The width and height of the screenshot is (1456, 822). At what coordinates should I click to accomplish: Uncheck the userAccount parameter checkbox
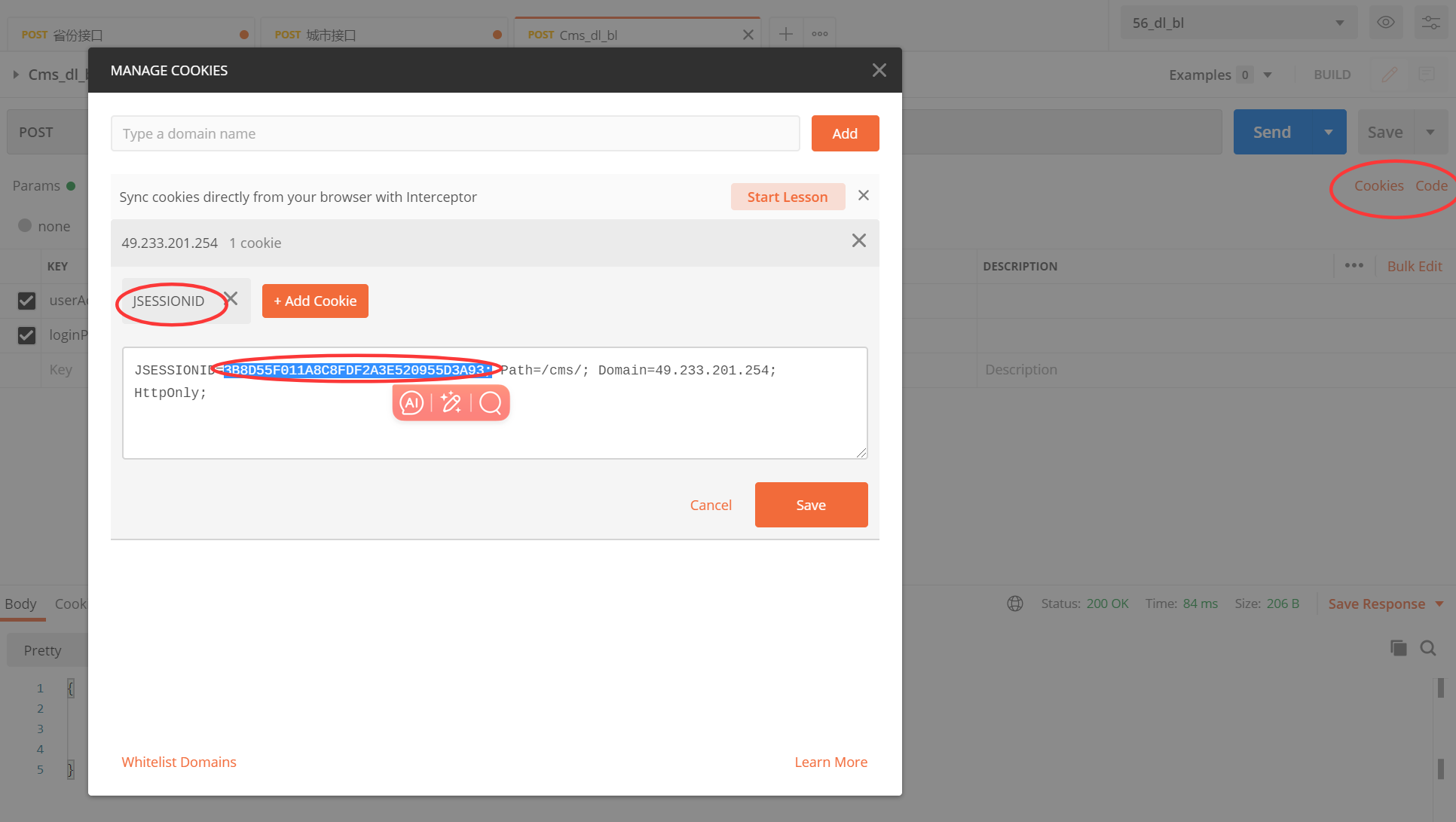coord(26,301)
